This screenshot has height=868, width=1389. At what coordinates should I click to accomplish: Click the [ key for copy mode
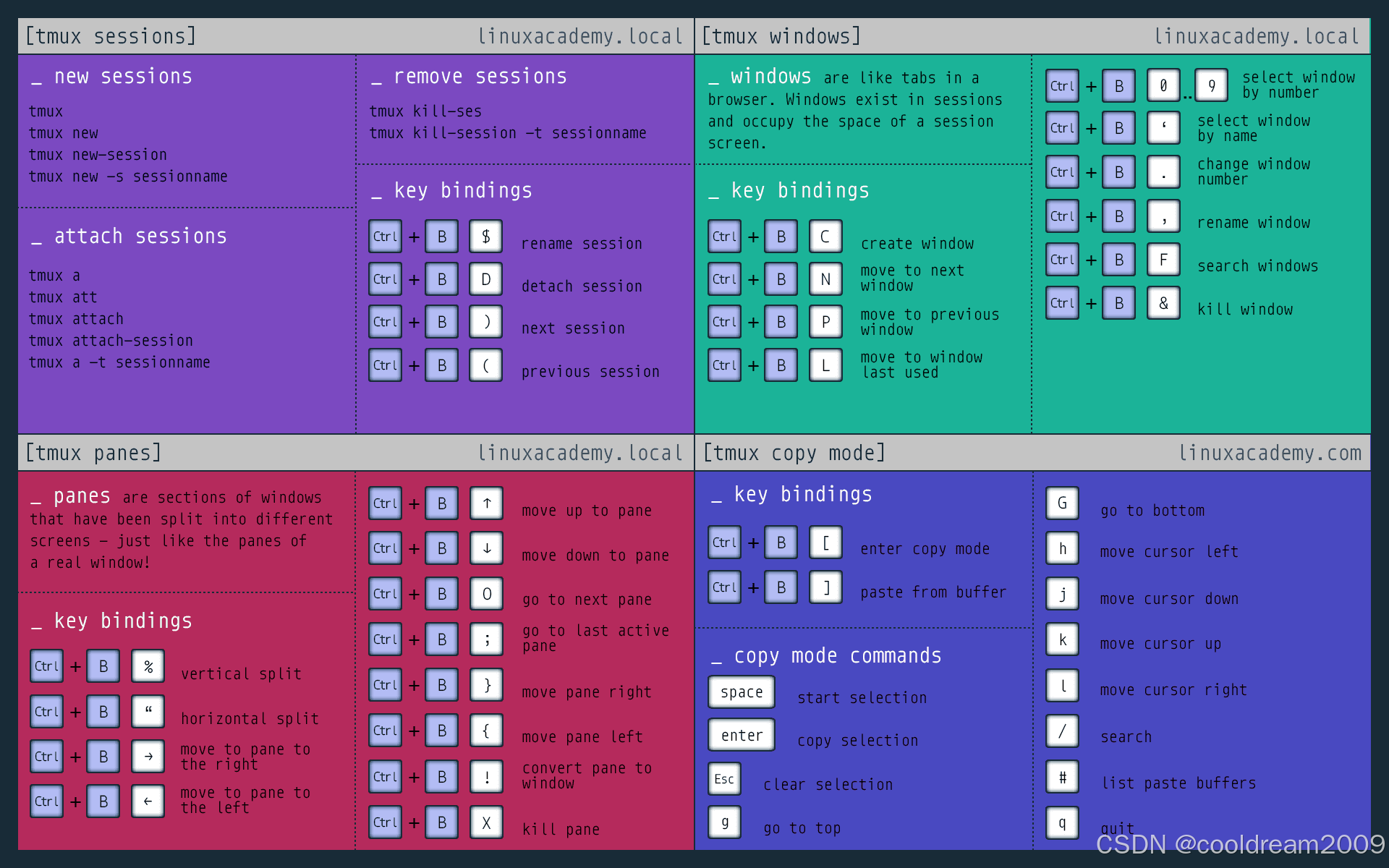coord(825,542)
